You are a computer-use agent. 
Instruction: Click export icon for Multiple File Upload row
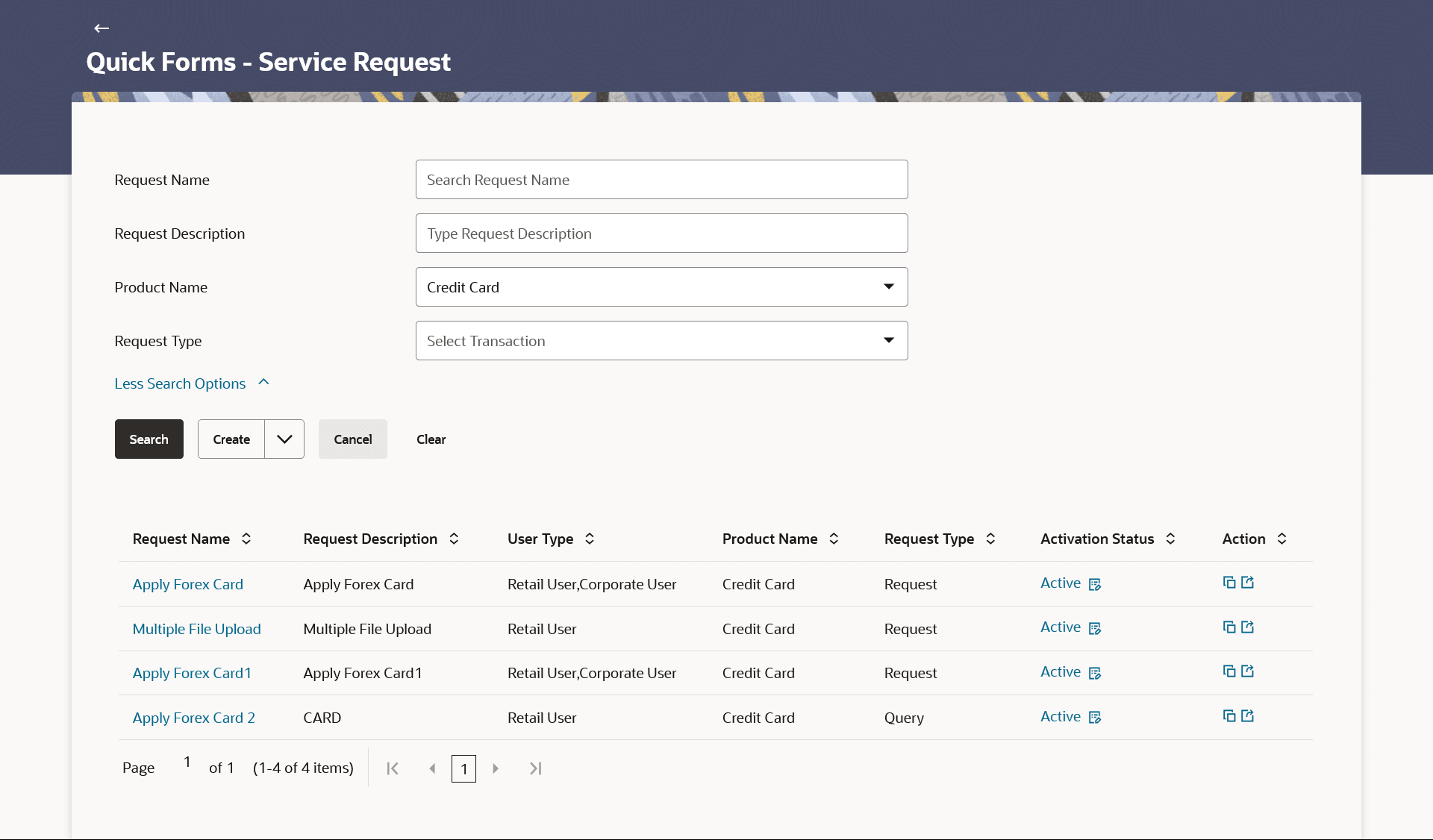(1247, 627)
